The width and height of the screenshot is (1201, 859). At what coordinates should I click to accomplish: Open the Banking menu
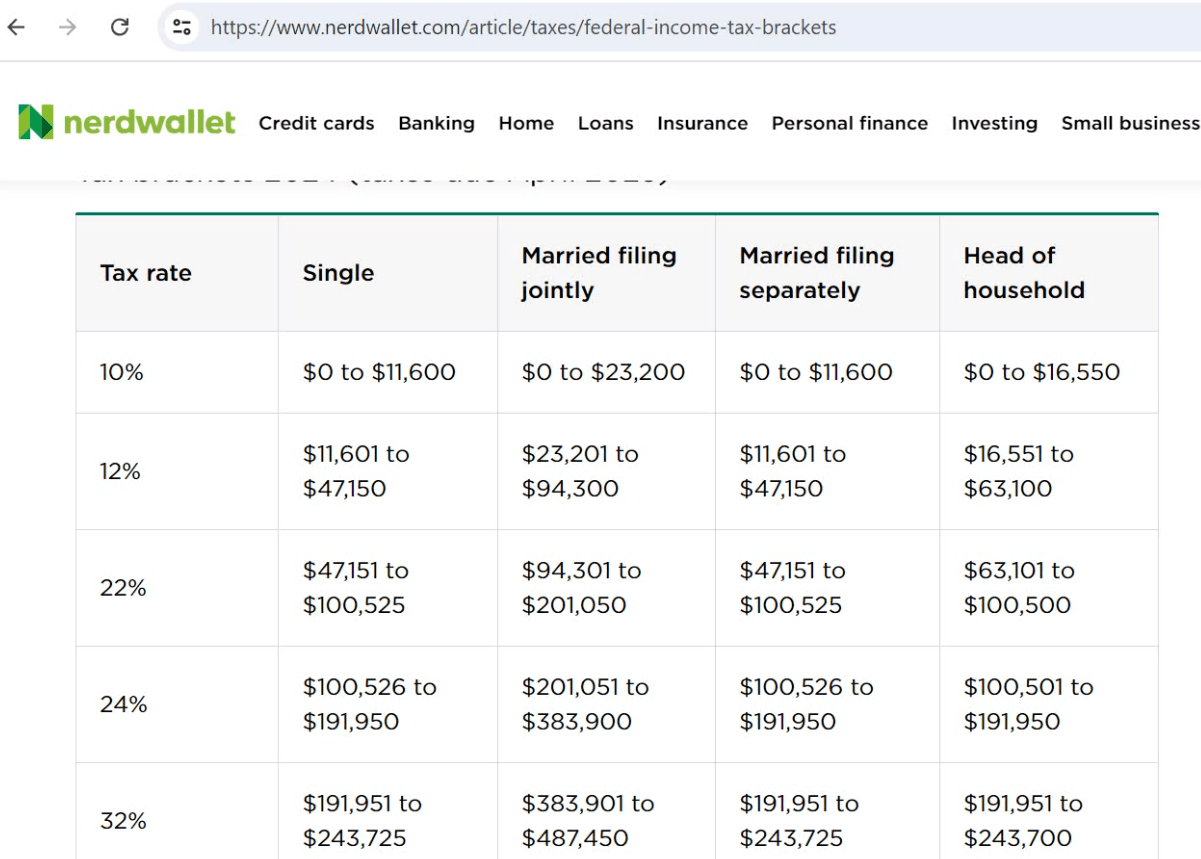point(436,123)
